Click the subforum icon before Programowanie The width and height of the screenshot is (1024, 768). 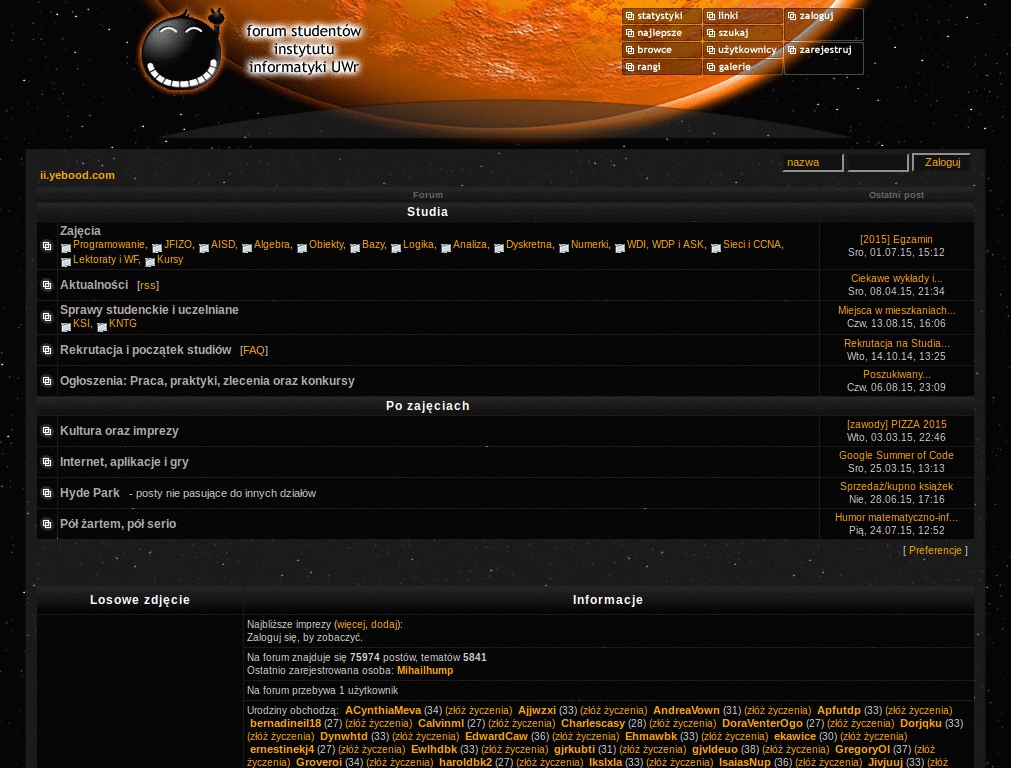(x=66, y=248)
